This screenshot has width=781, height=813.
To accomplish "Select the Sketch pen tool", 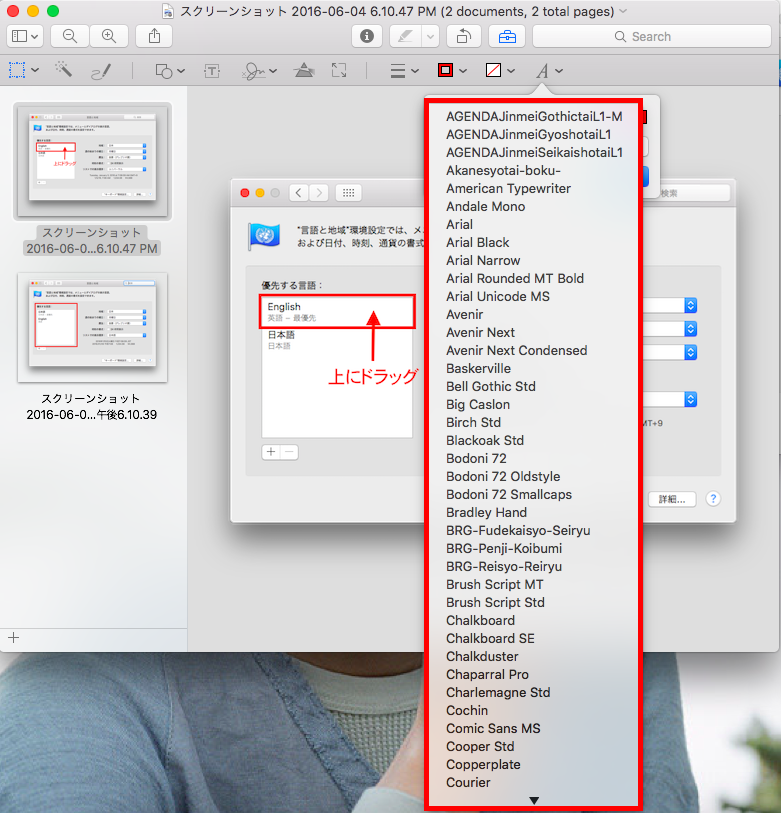I will pos(101,71).
